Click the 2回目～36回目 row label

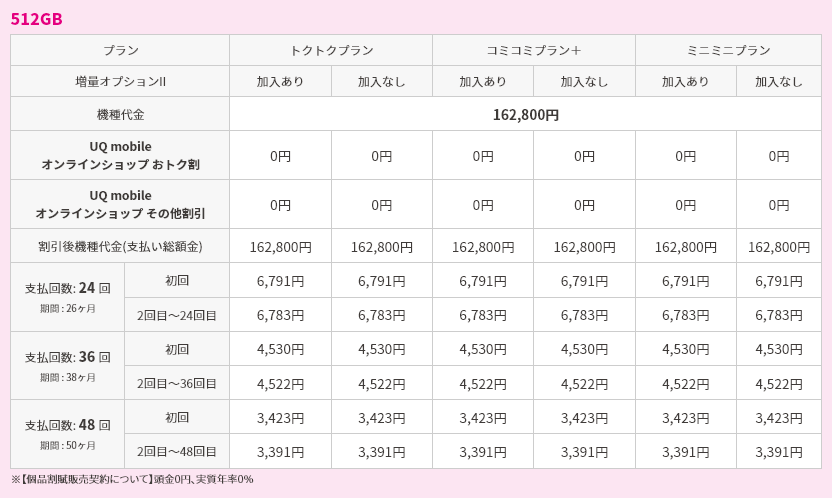[x=177, y=383]
